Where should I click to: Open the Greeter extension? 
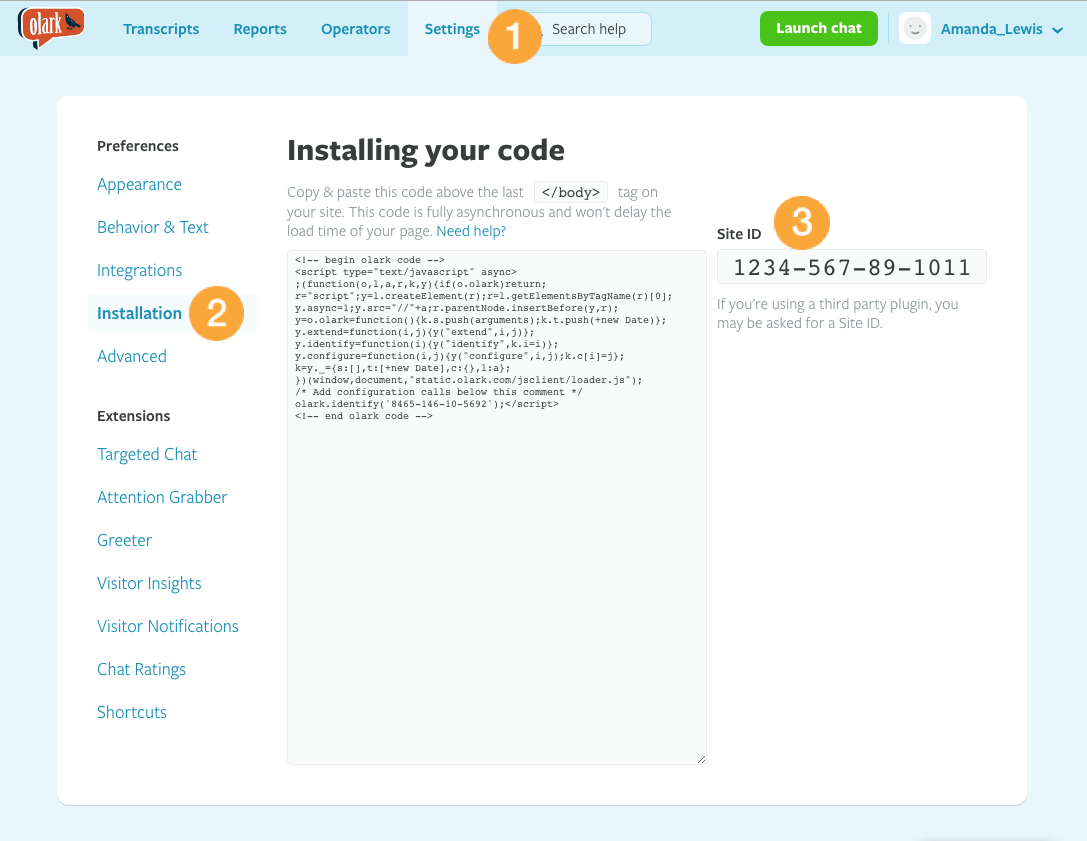pos(124,540)
